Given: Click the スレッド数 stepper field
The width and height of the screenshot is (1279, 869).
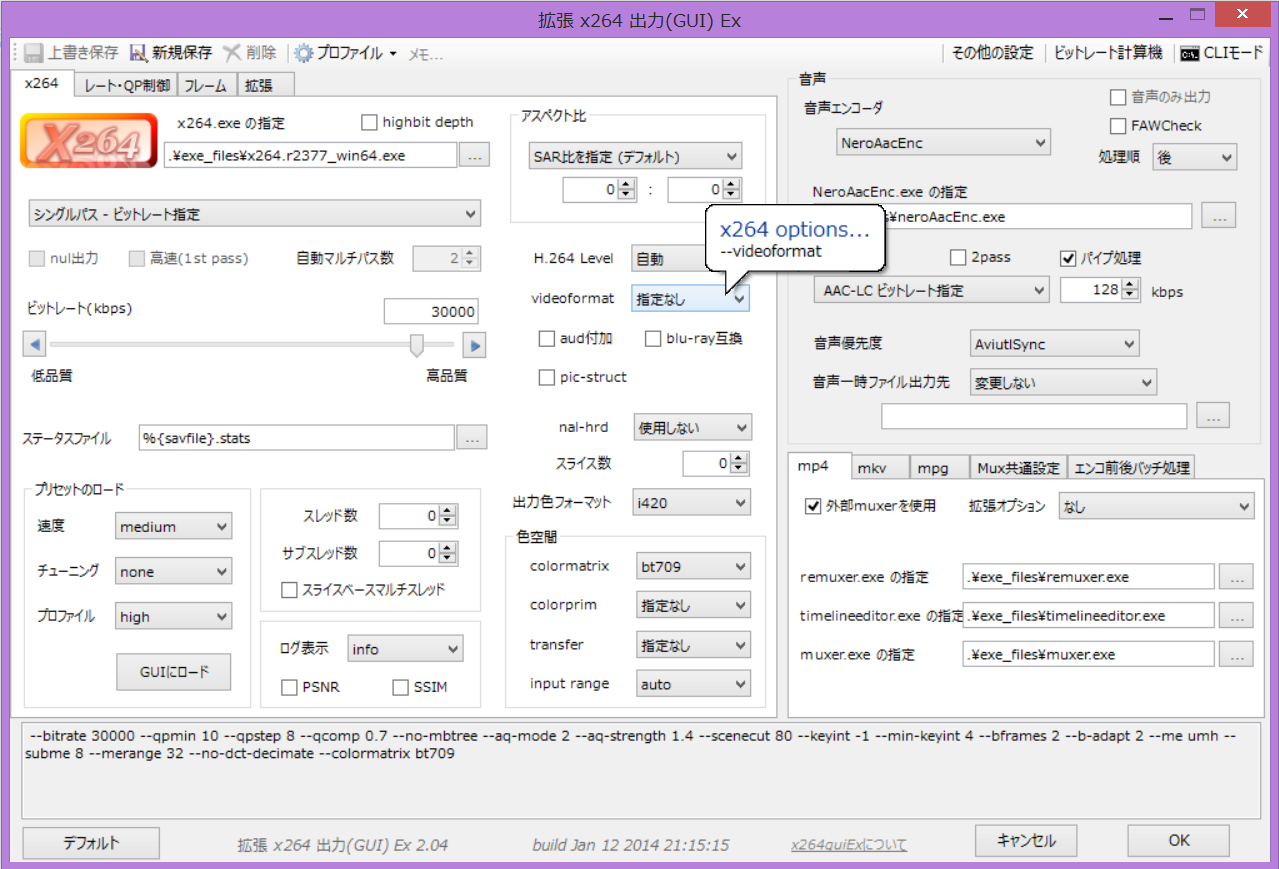Looking at the screenshot, I should pos(418,516).
